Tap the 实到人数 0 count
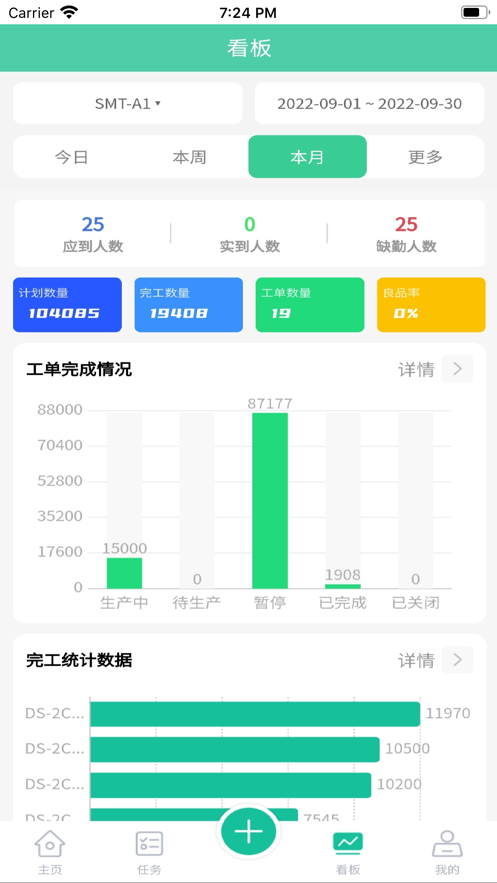Image resolution: width=497 pixels, height=883 pixels. click(x=249, y=234)
